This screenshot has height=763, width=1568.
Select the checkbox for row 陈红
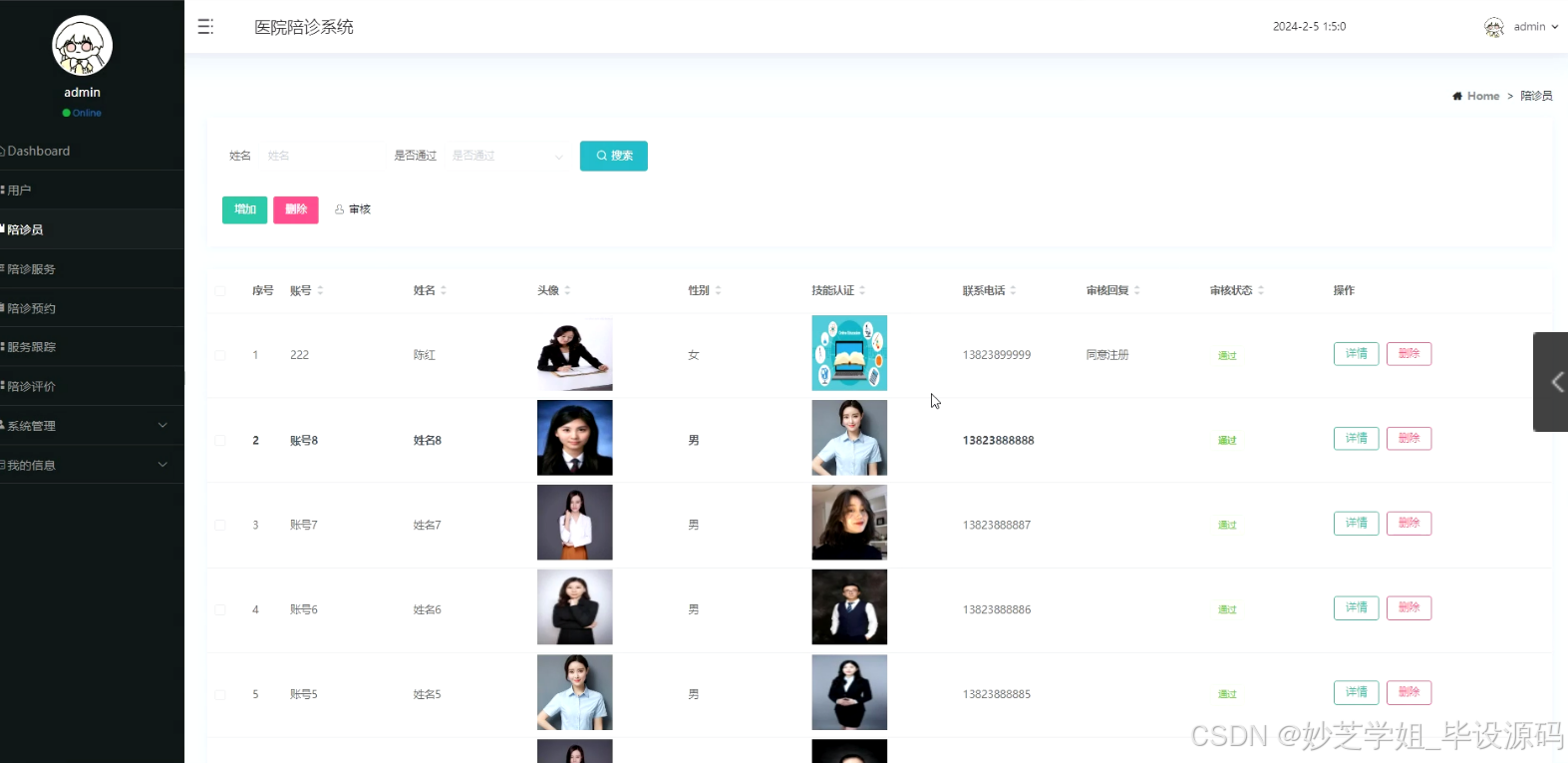220,355
